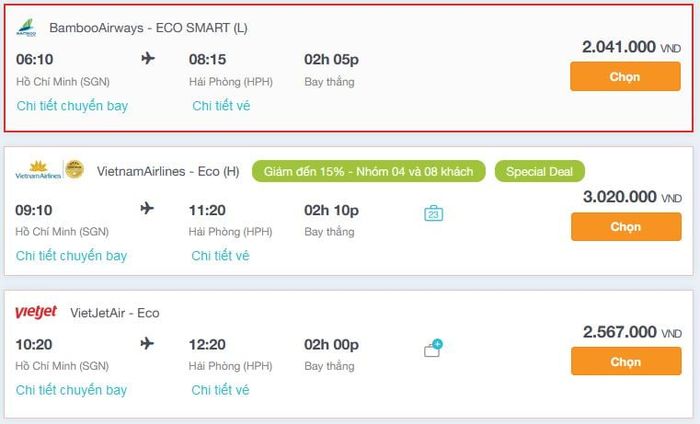This screenshot has height=424, width=700.
Task: Click the red Vietjet logo
Action: 36,312
